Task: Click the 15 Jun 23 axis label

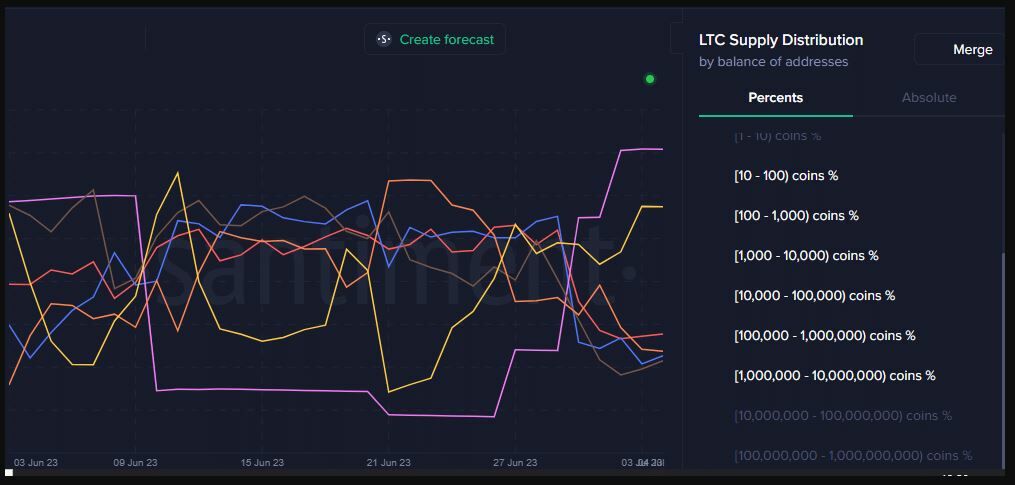Action: (262, 463)
